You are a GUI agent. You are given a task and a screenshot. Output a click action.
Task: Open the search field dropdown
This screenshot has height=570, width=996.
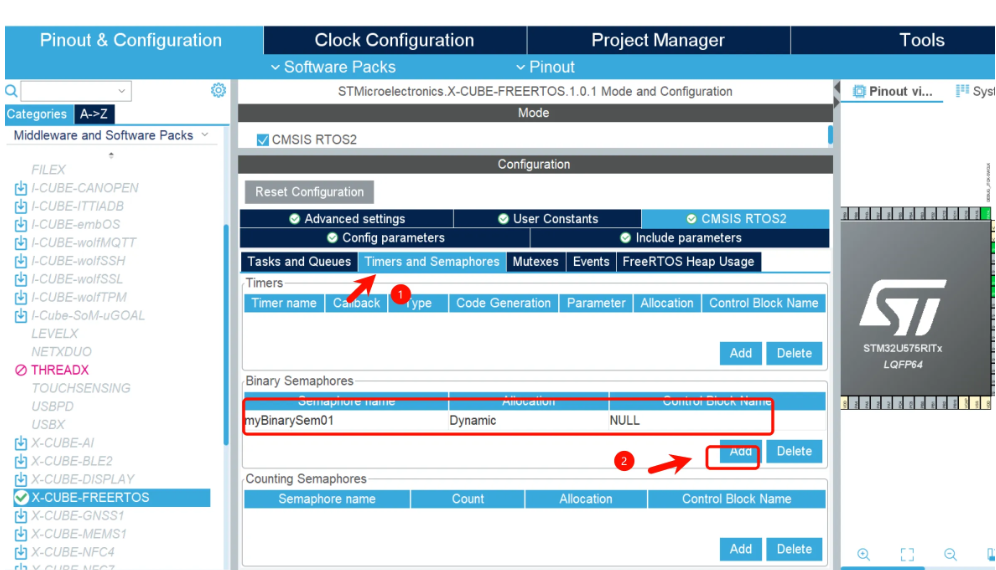pos(121,91)
